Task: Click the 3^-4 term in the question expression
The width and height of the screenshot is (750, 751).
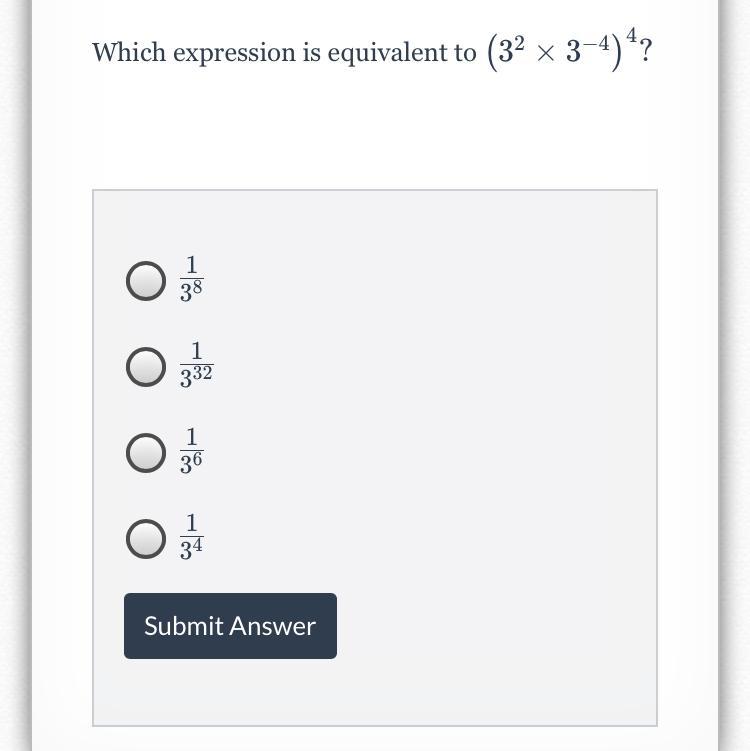Action: pos(587,51)
